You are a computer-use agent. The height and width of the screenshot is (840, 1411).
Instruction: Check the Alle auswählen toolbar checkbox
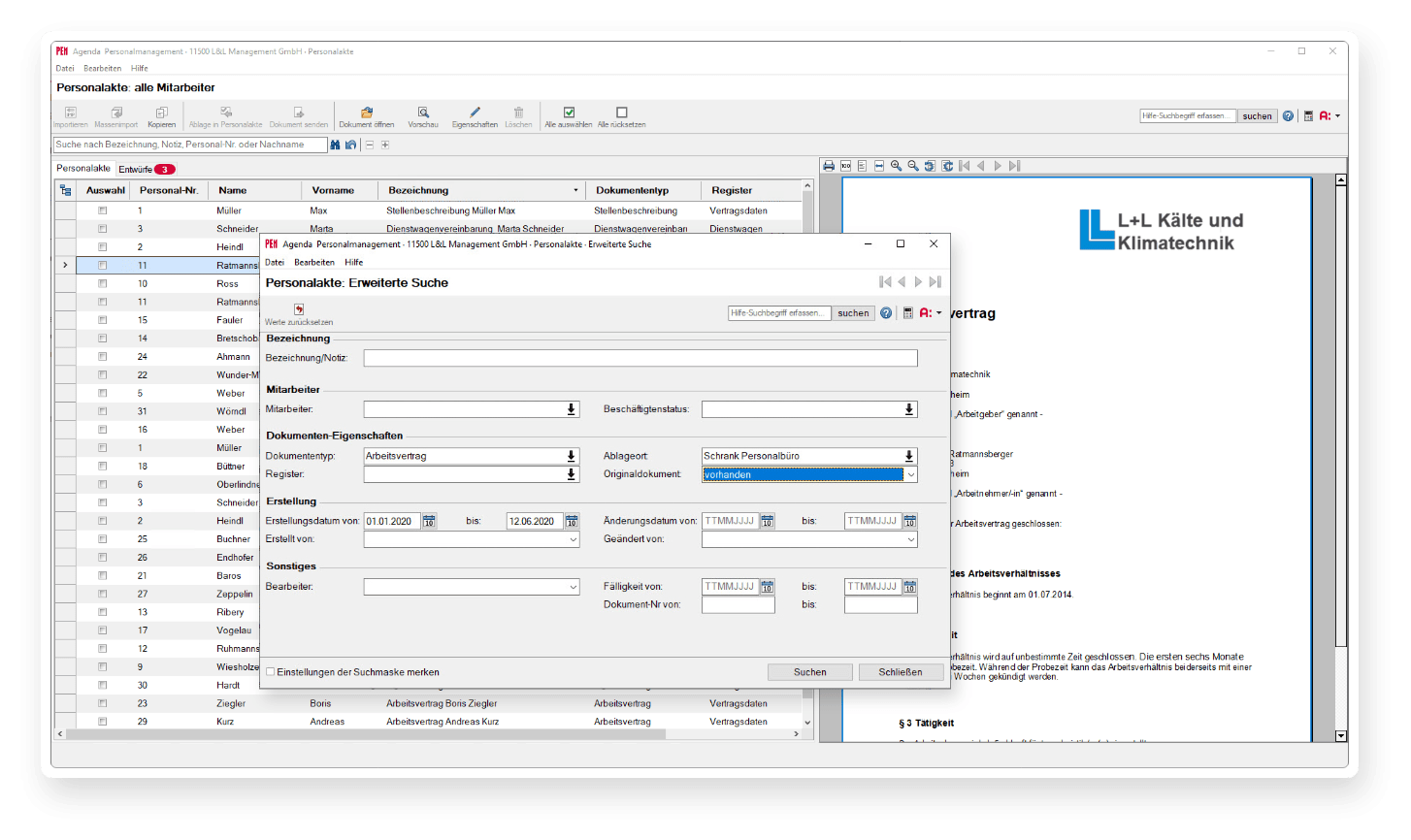pos(569,113)
